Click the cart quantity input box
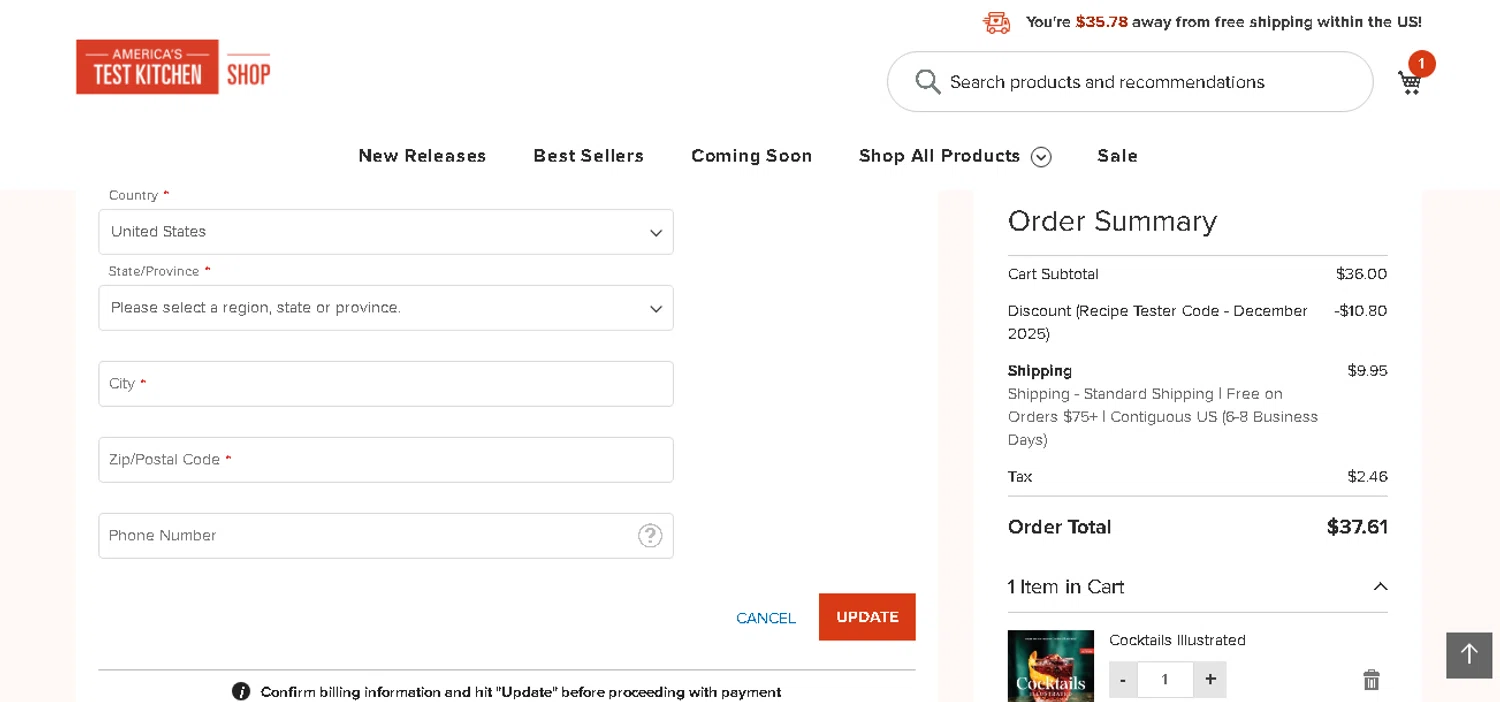This screenshot has height=702, width=1500. [1165, 680]
